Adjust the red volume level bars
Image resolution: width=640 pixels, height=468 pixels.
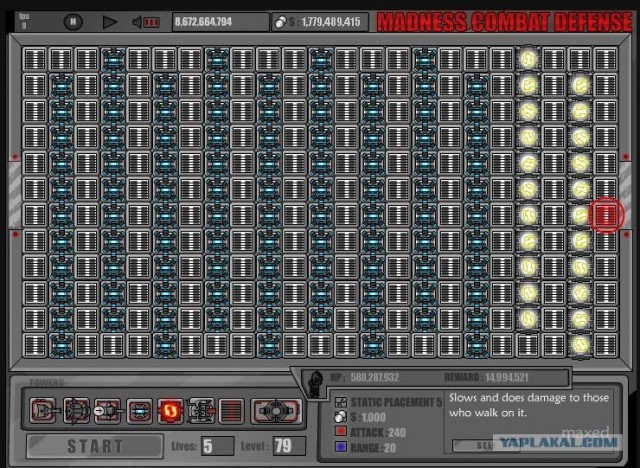click(151, 22)
